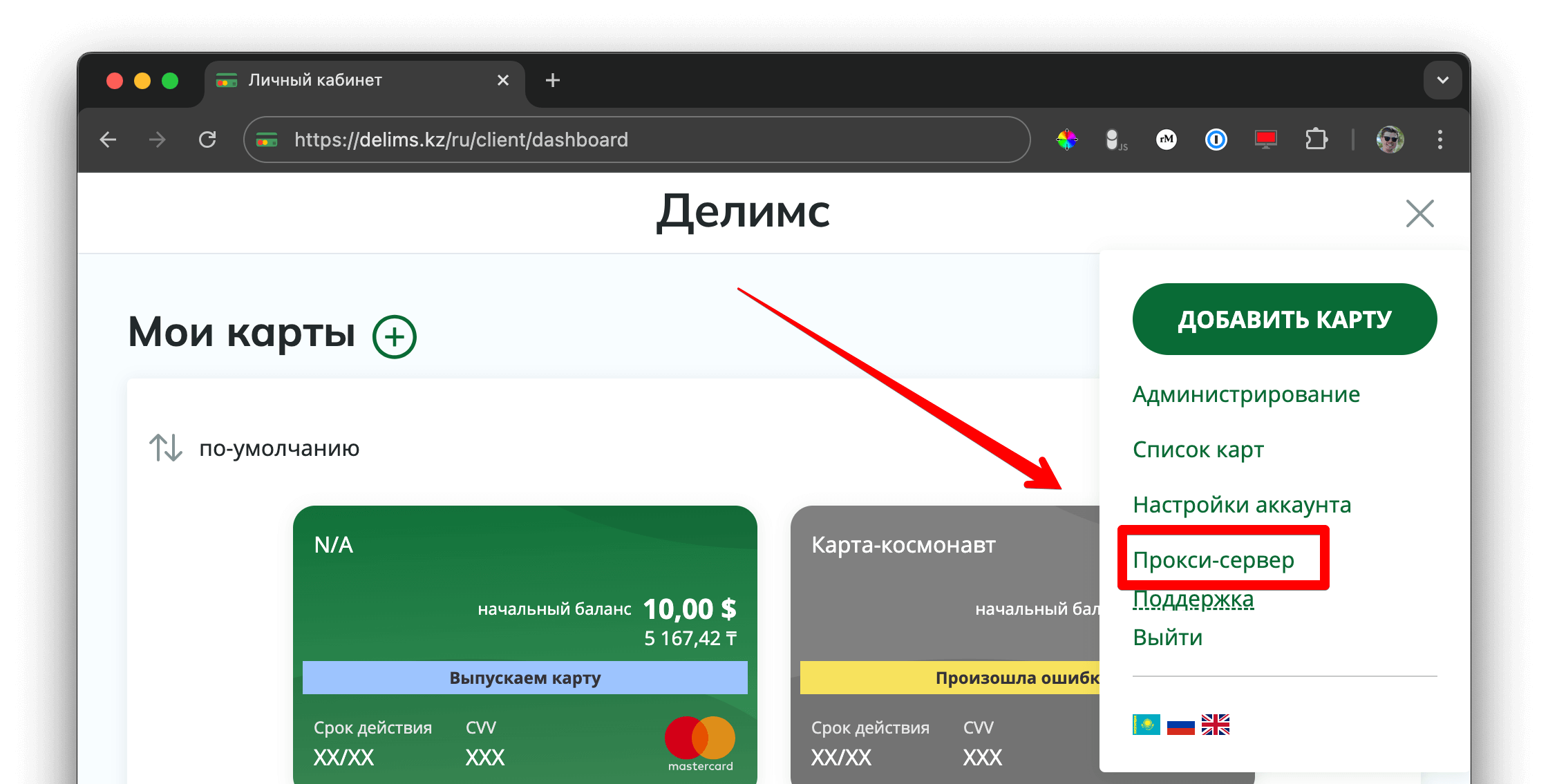Open the rM extension icon

(x=1167, y=140)
